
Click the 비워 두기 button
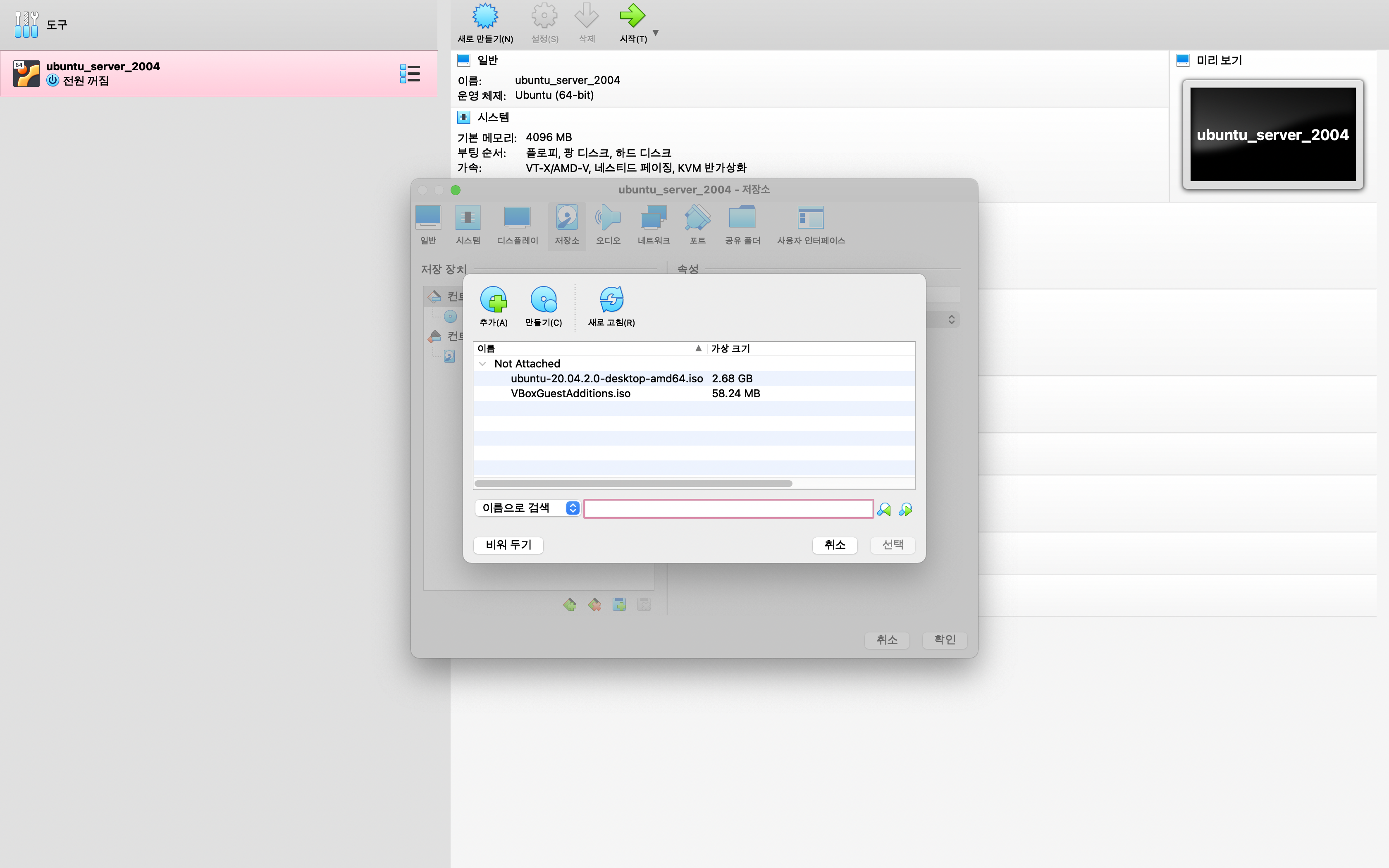coord(508,545)
